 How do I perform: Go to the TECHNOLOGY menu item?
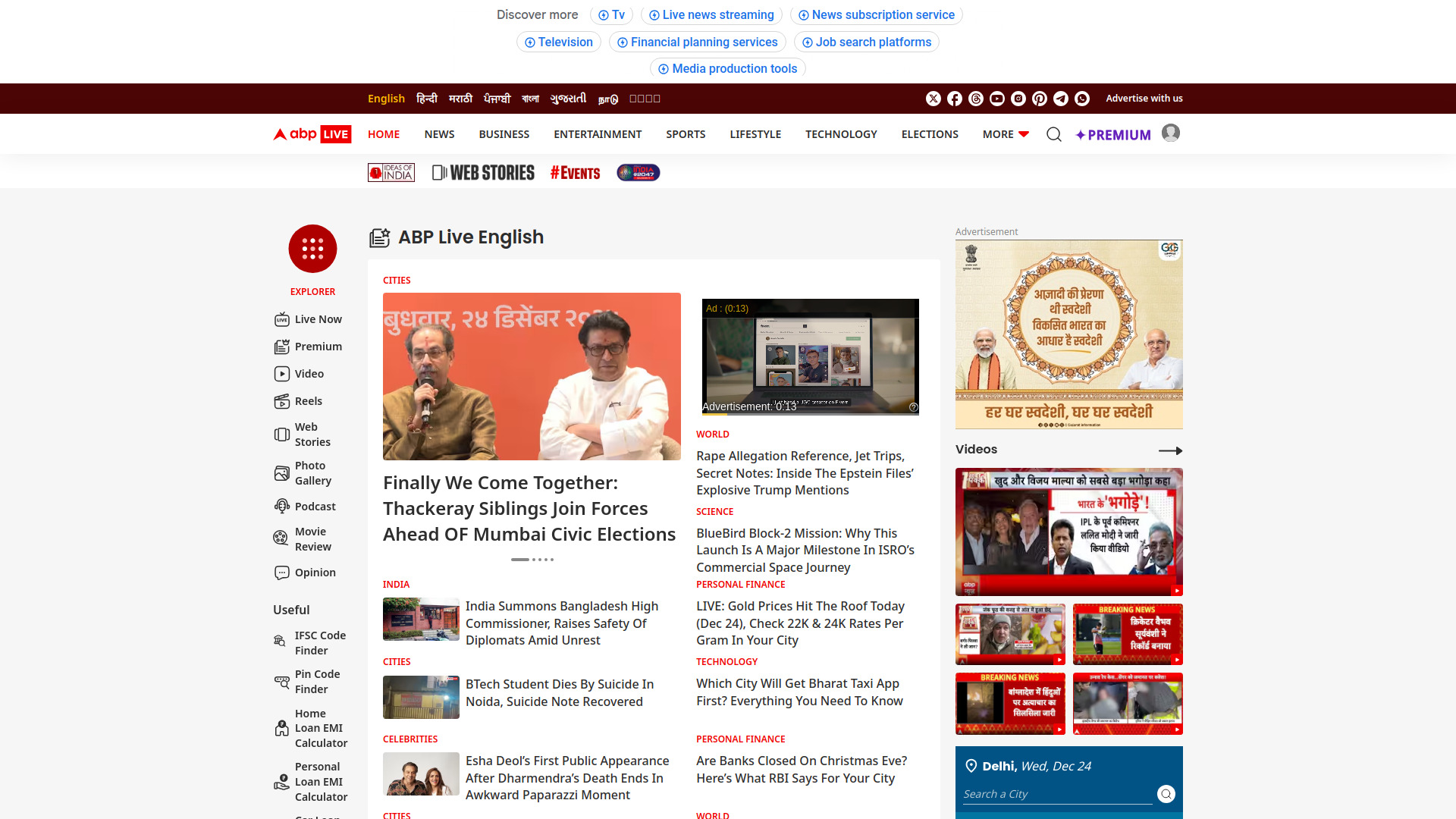pos(841,134)
